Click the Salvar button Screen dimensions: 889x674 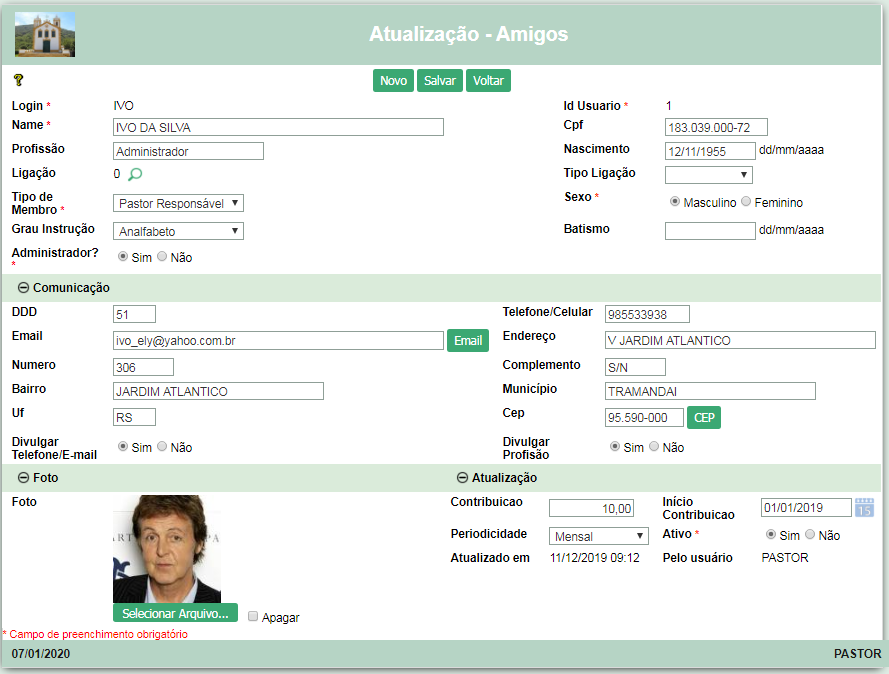[439, 80]
